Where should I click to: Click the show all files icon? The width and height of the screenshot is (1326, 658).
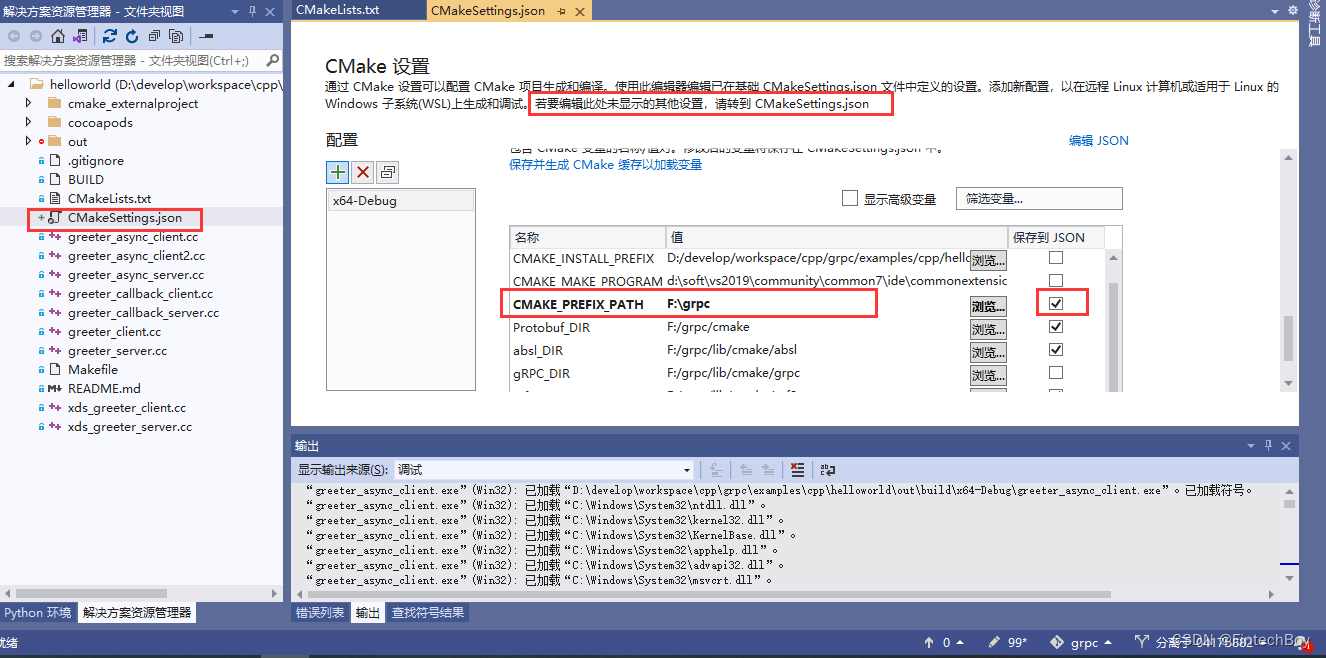[176, 36]
